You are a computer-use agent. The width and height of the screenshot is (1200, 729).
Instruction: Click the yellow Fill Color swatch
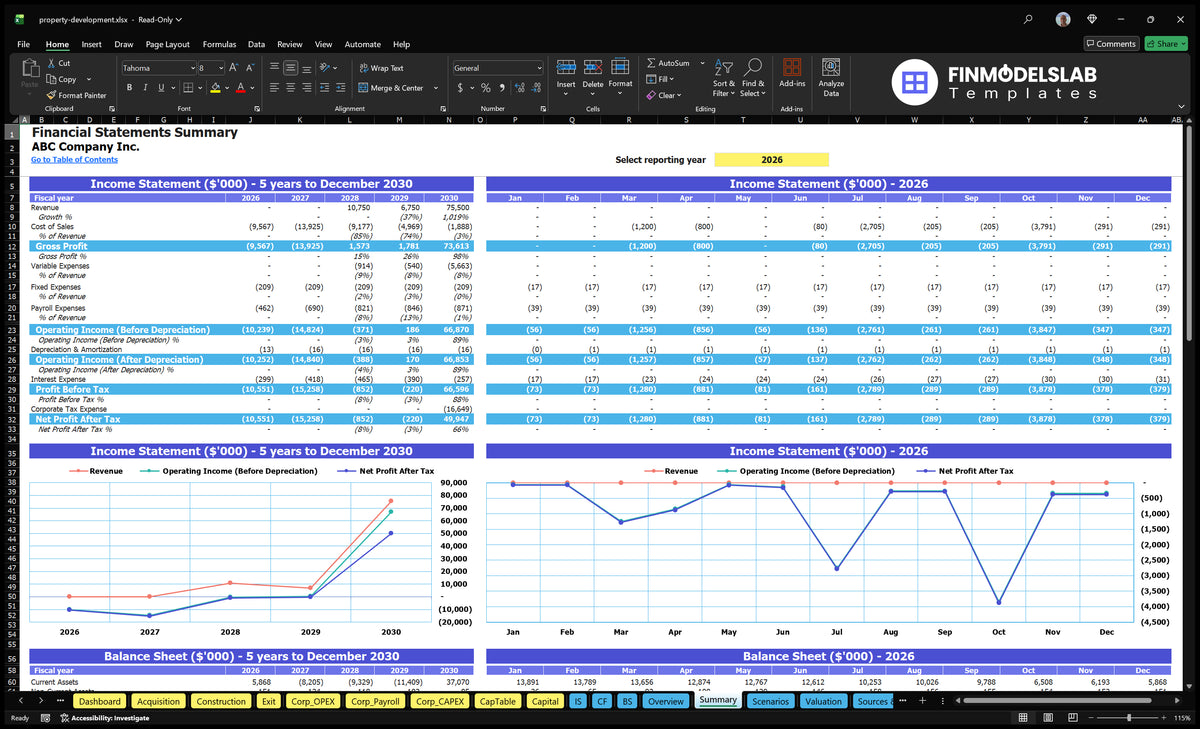(x=215, y=88)
